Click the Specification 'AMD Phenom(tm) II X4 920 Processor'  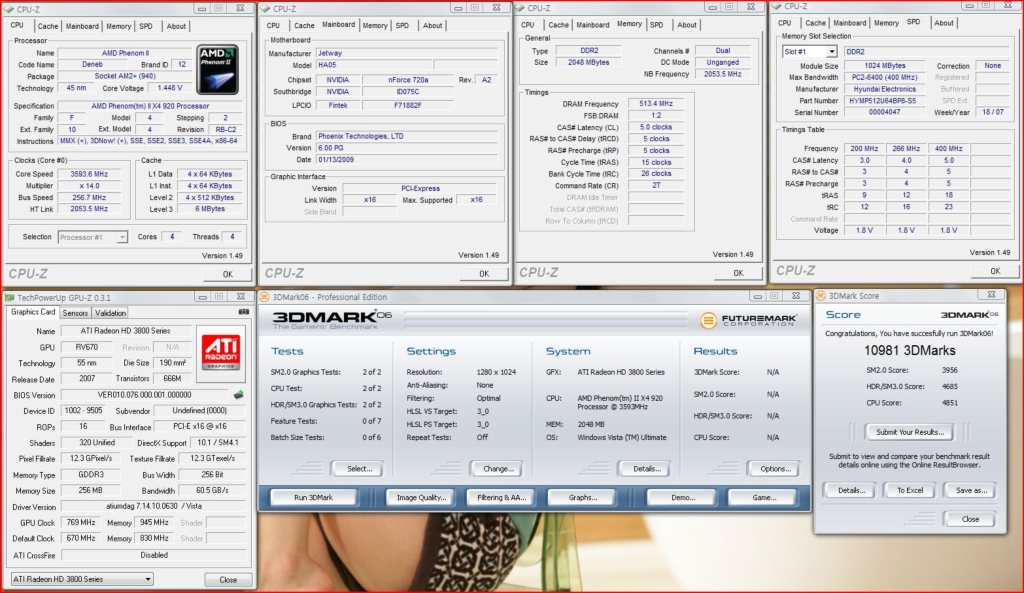150,106
